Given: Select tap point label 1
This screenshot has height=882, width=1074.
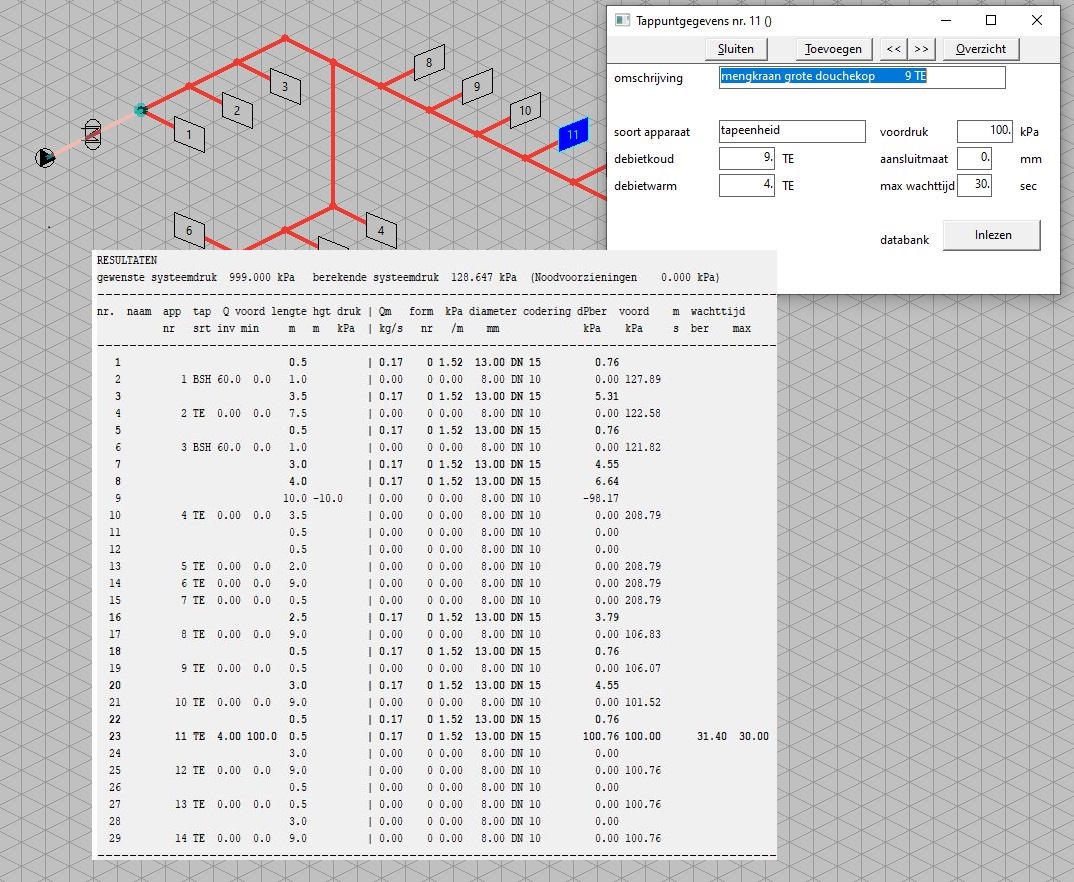Looking at the screenshot, I should 188,133.
